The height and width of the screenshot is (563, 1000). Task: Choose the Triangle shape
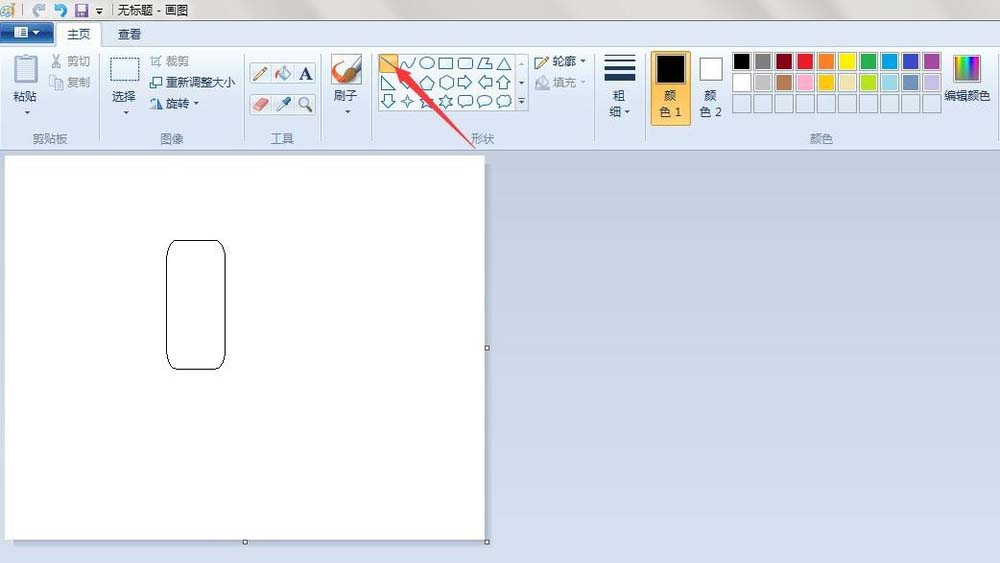coord(504,63)
